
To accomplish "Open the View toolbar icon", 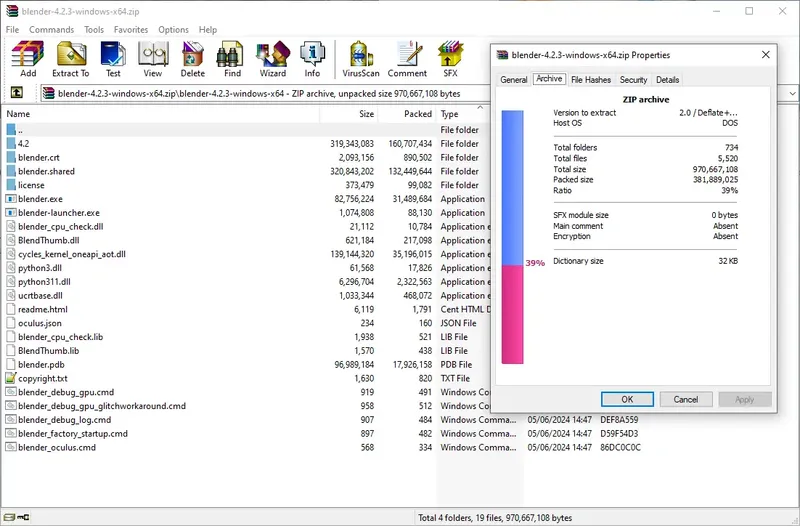I will pos(153,54).
